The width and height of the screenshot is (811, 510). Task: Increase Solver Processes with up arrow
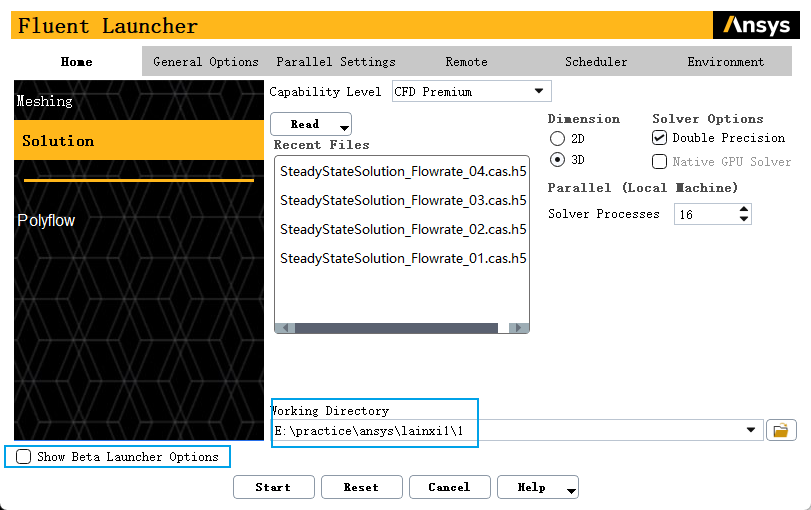743,209
